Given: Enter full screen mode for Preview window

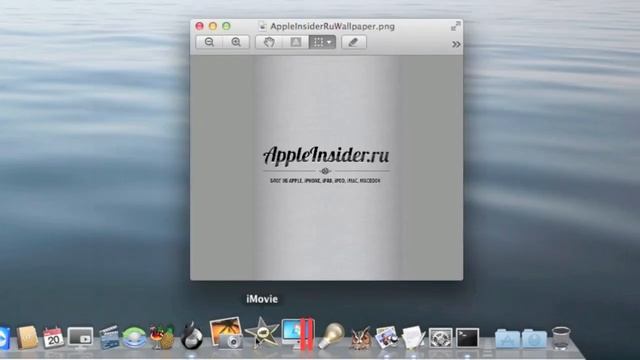Looking at the screenshot, I should [x=456, y=27].
